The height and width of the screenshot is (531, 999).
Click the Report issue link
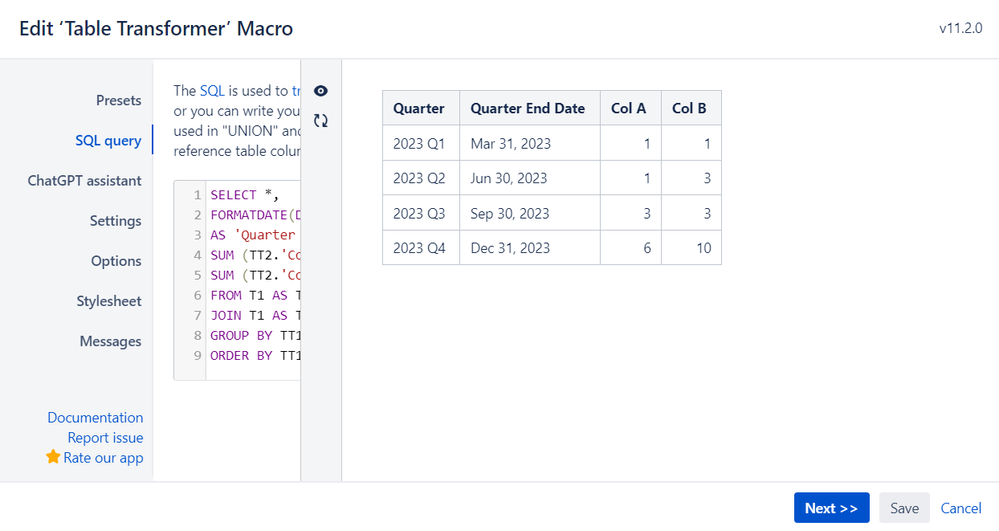pos(105,437)
